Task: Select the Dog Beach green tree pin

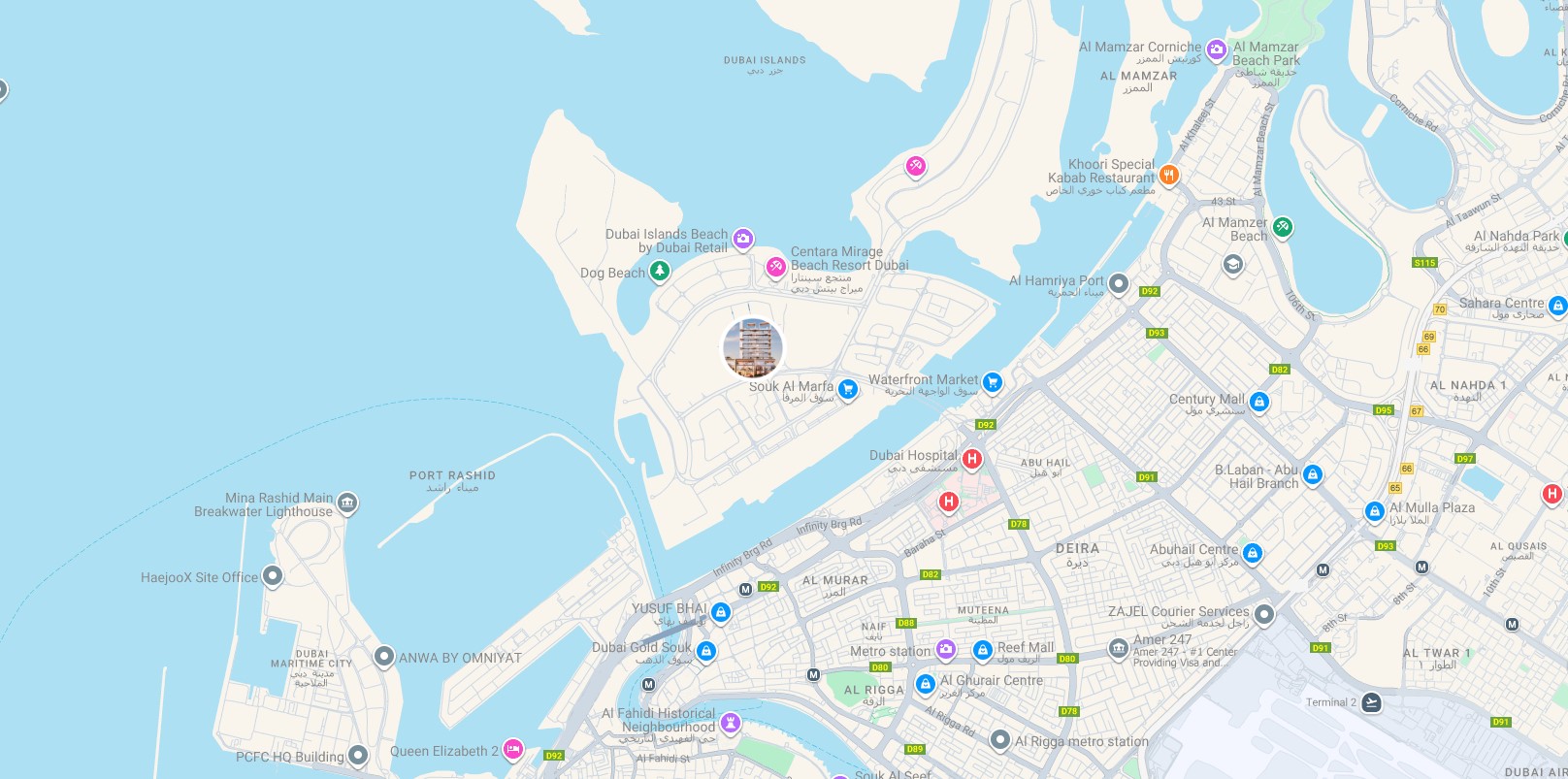Action: 660,271
